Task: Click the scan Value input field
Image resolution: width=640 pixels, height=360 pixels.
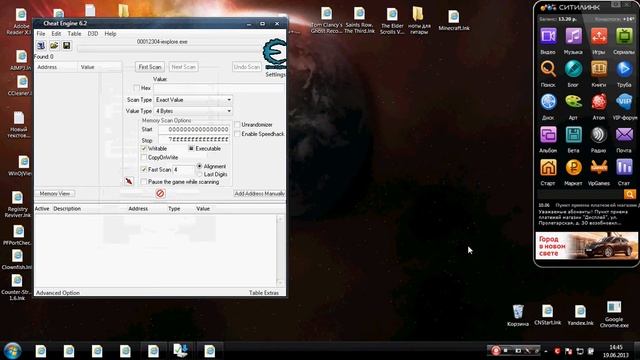Action: 218,88
